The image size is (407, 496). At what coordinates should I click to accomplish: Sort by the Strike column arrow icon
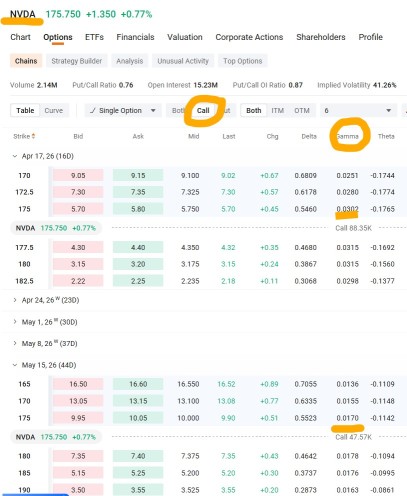(33, 136)
